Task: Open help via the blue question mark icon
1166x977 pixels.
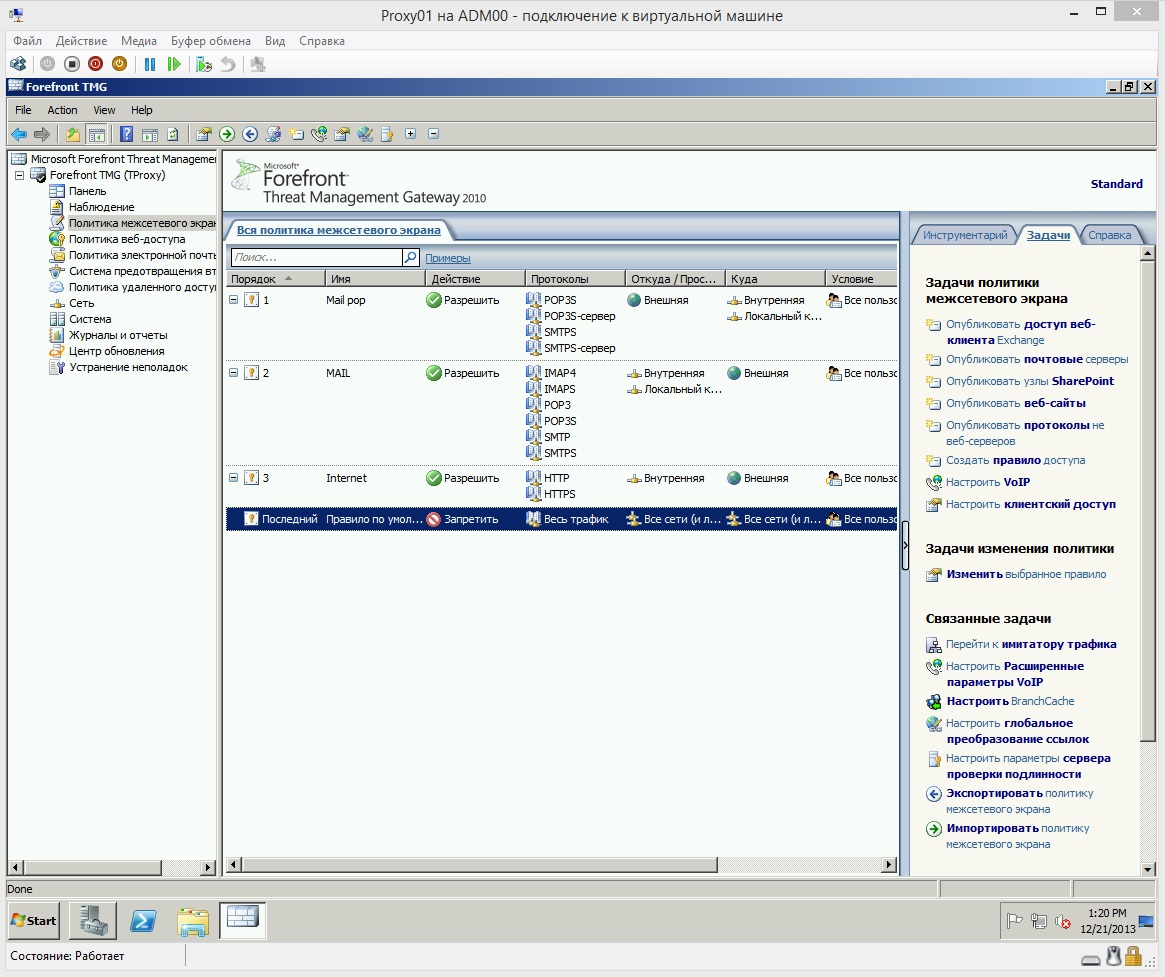Action: [x=126, y=134]
